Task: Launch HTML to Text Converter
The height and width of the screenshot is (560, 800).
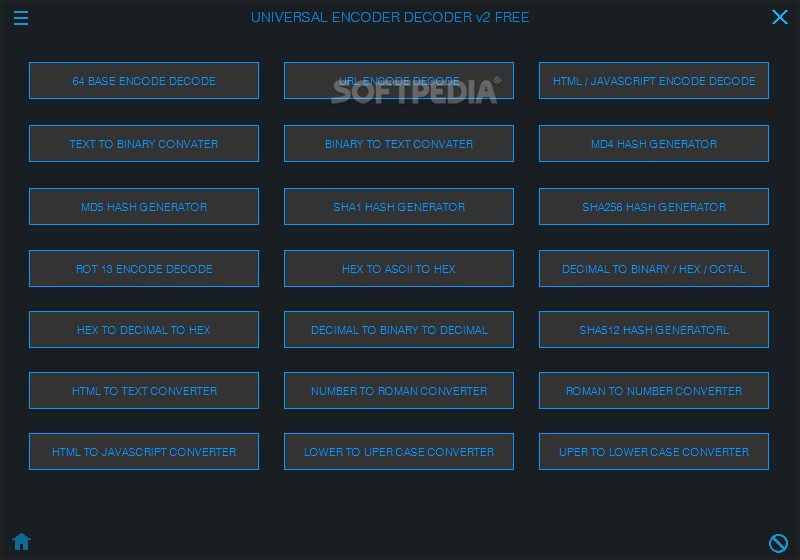Action: (x=144, y=391)
